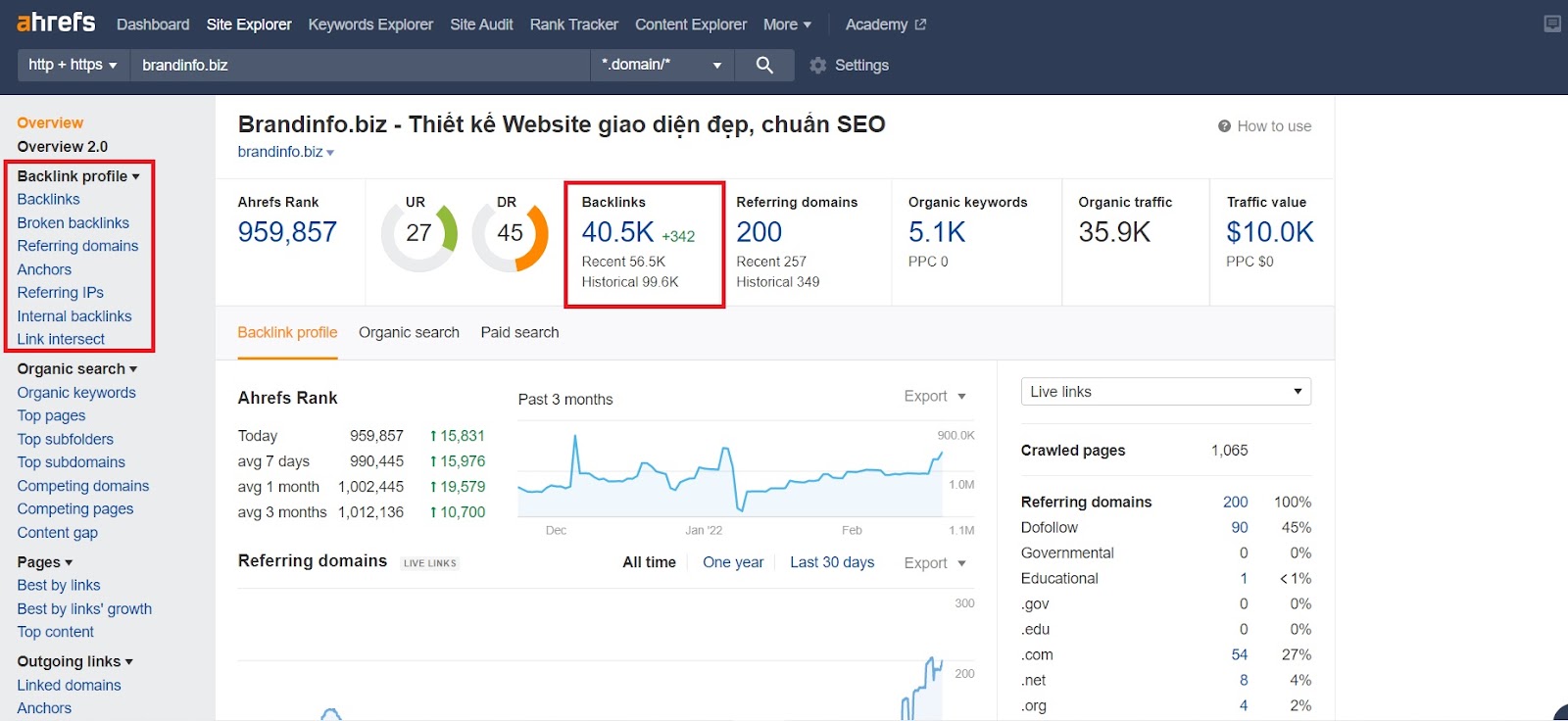Select One year range

(x=733, y=562)
